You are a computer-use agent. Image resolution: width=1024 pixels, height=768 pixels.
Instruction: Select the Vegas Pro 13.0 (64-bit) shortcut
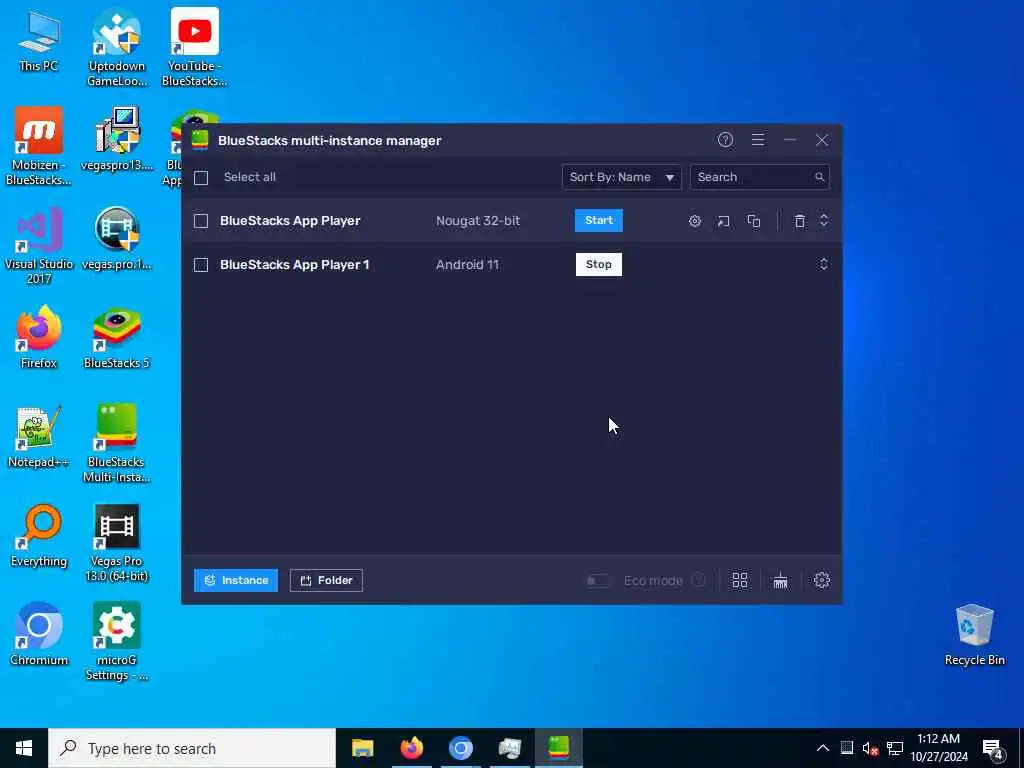[x=117, y=543]
